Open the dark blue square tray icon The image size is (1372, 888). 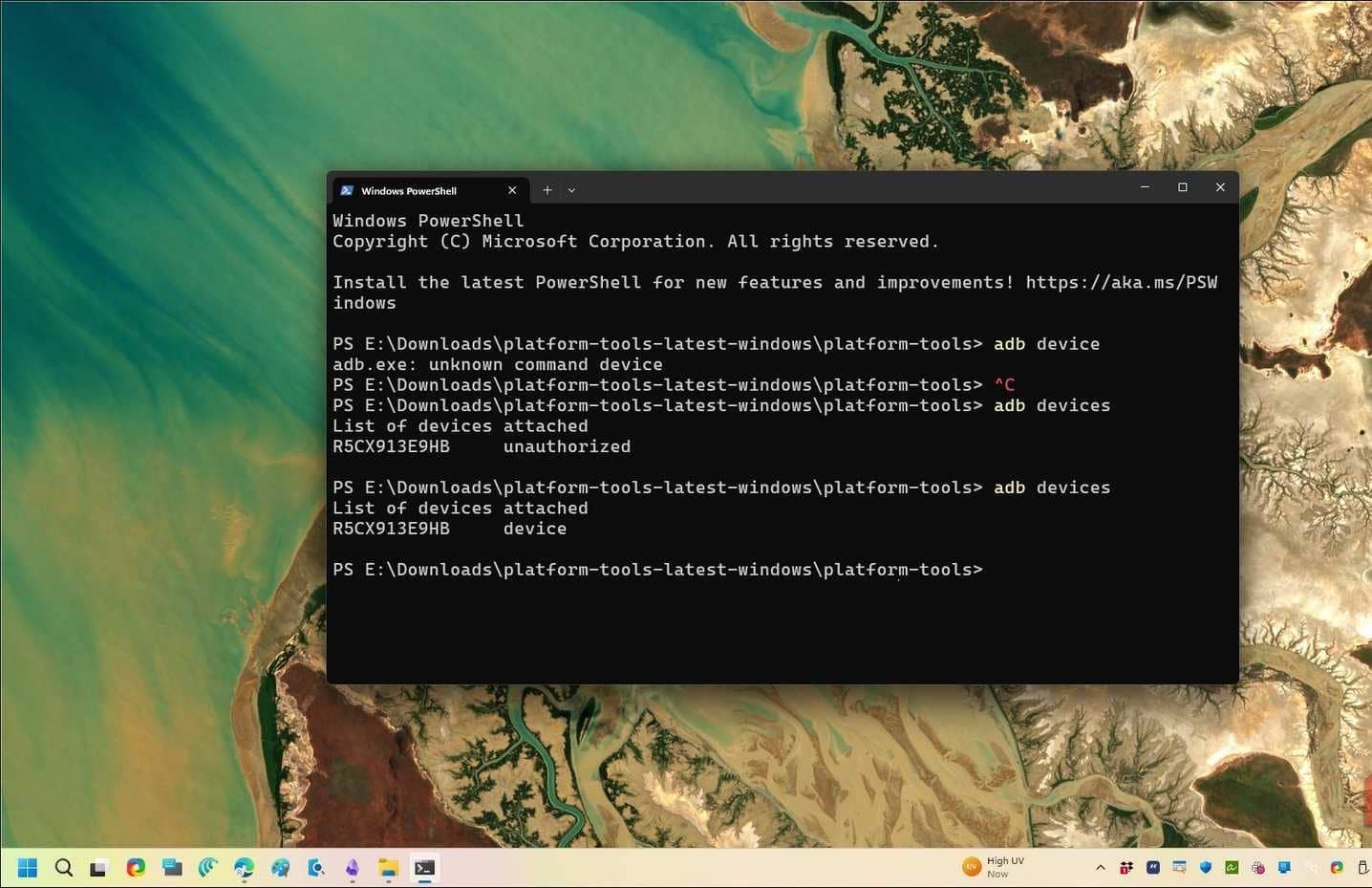click(x=1153, y=867)
